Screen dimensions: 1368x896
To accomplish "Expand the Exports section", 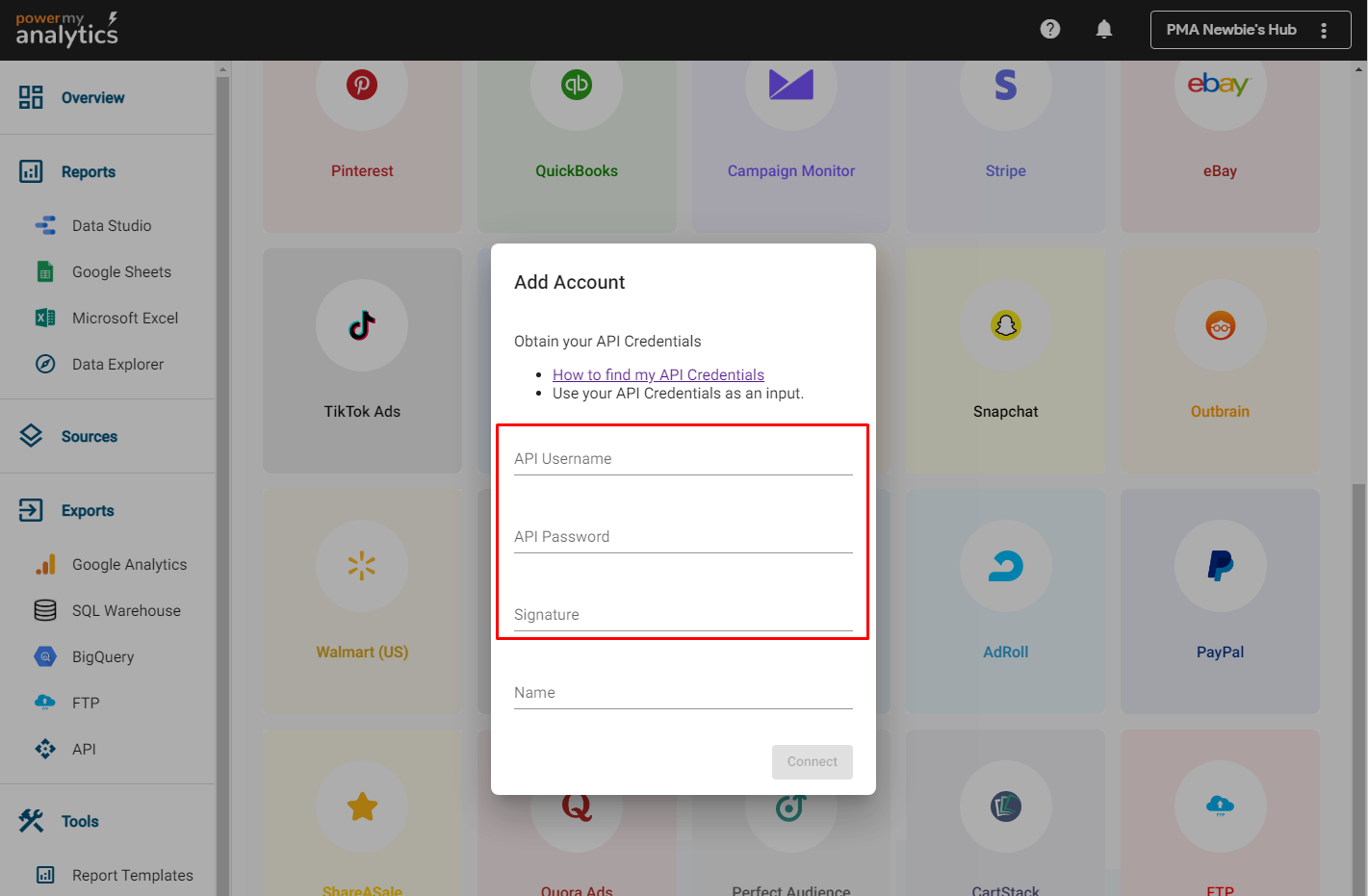I will (x=87, y=510).
